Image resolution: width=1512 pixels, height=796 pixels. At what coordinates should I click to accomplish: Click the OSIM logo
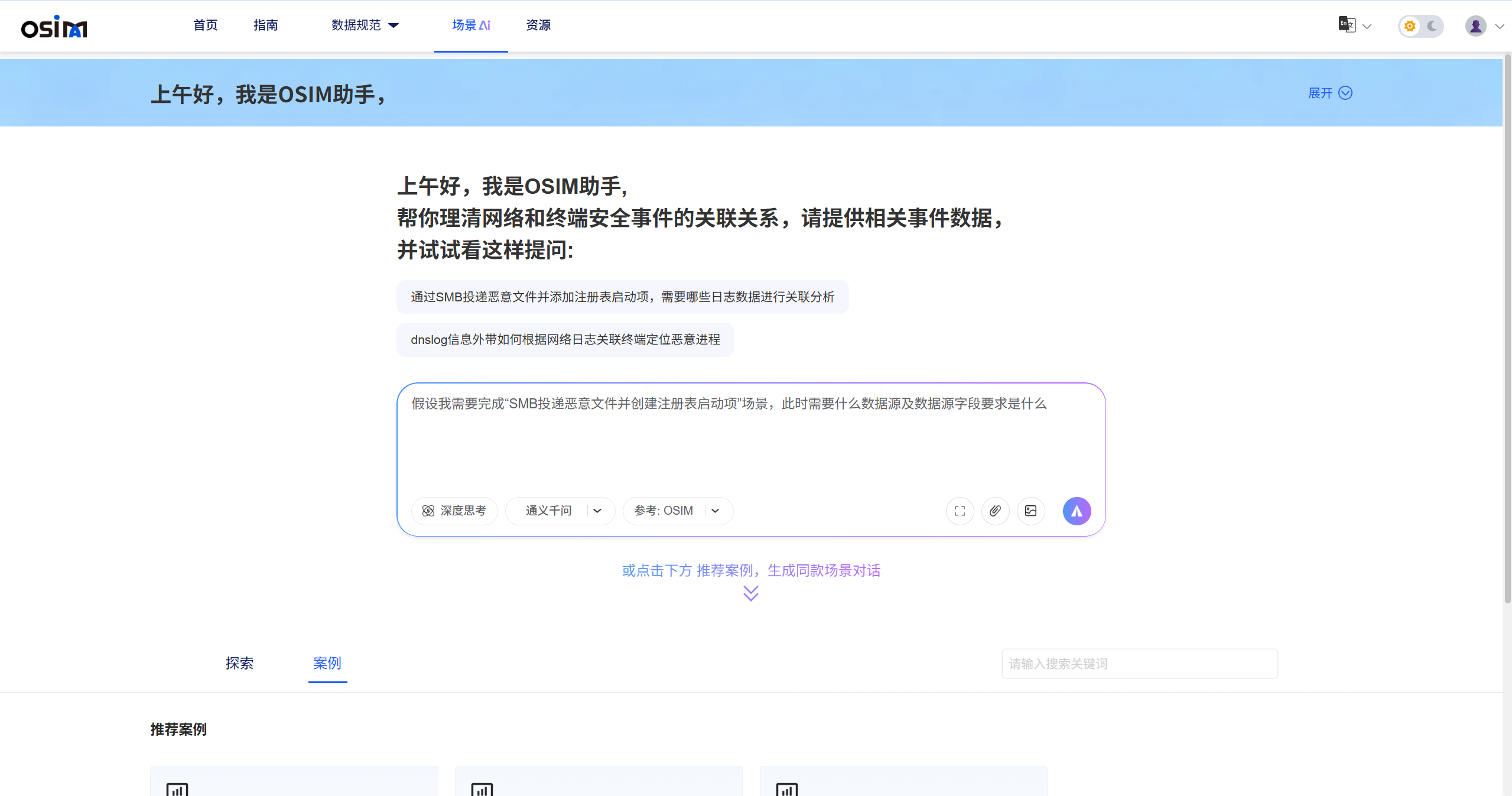(54, 27)
